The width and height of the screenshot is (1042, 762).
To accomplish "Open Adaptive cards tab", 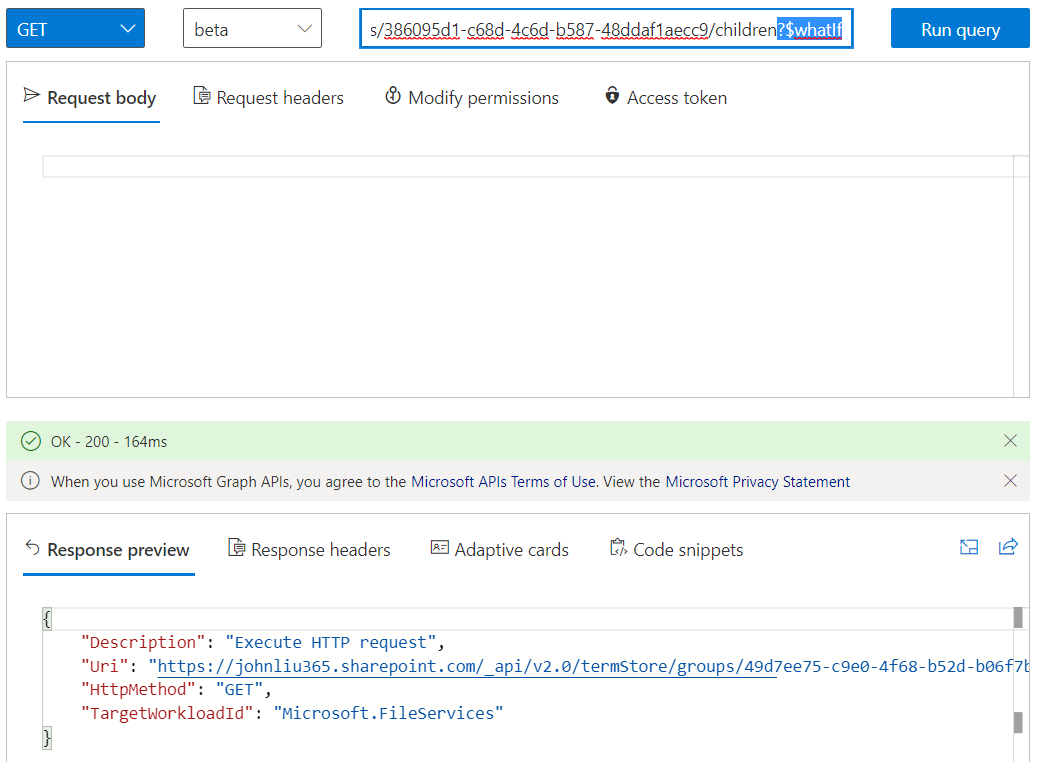I will [500, 549].
